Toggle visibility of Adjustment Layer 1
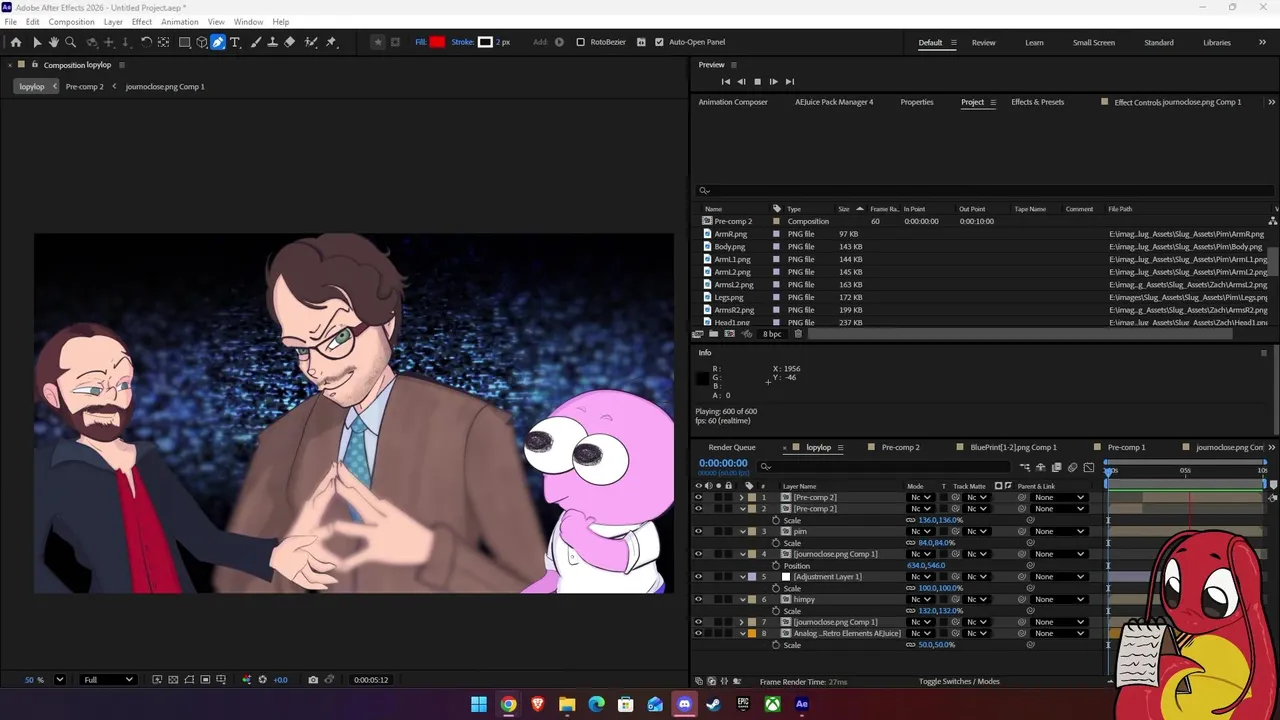 (698, 577)
